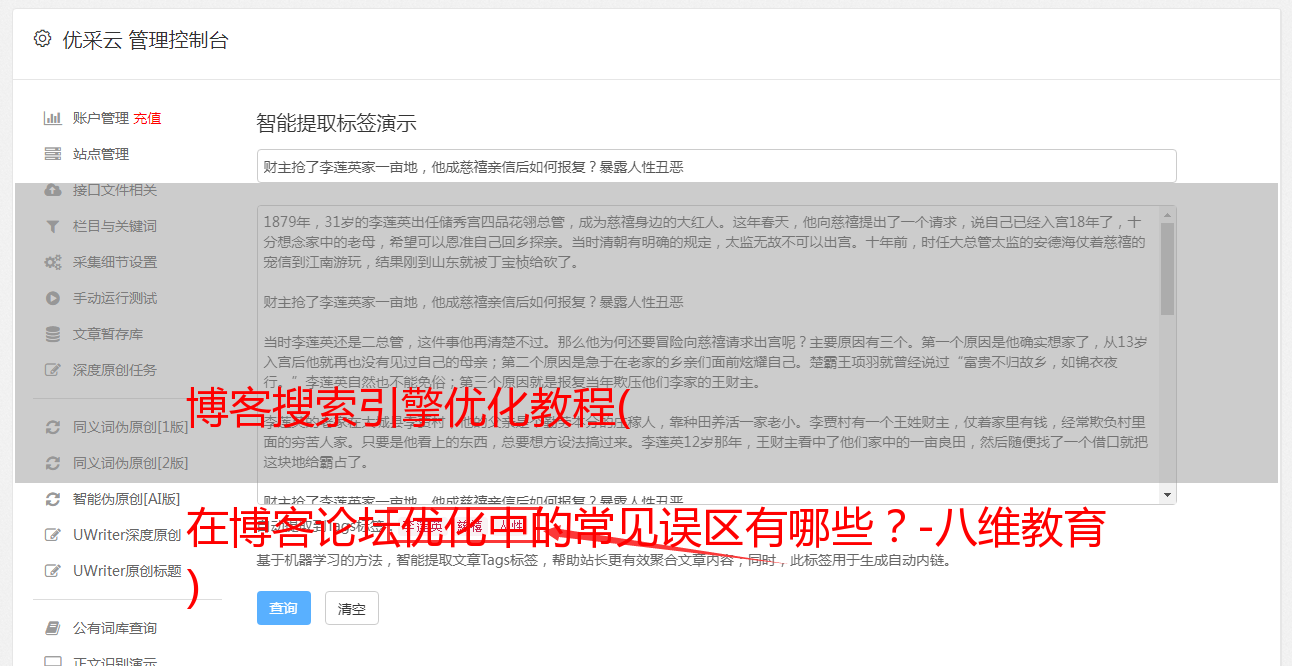Click the blue 查询 button
The height and width of the screenshot is (666, 1292).
[284, 608]
